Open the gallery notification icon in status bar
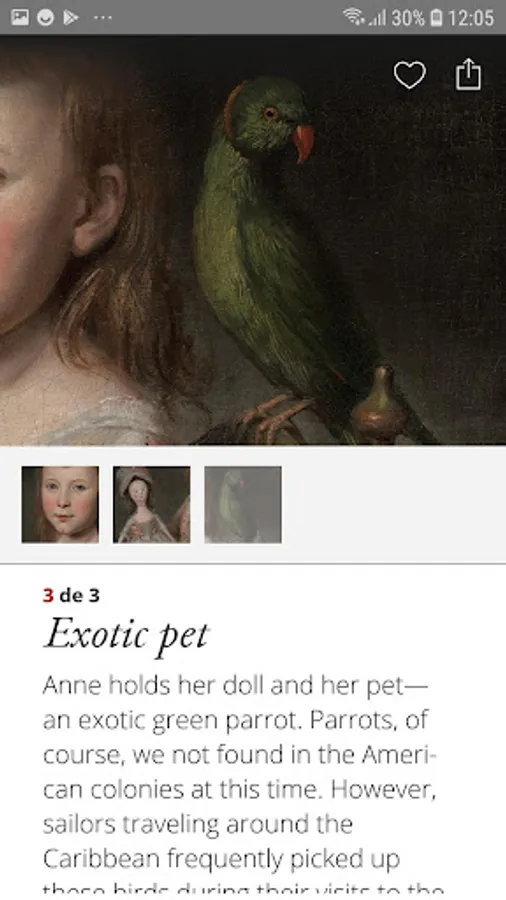 20,18
